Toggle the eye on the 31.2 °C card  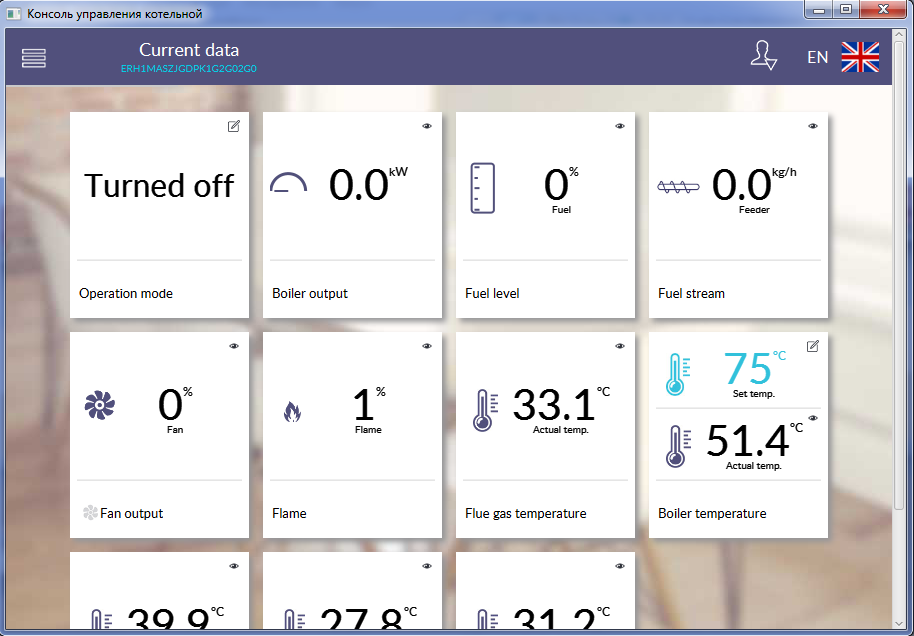click(x=620, y=565)
